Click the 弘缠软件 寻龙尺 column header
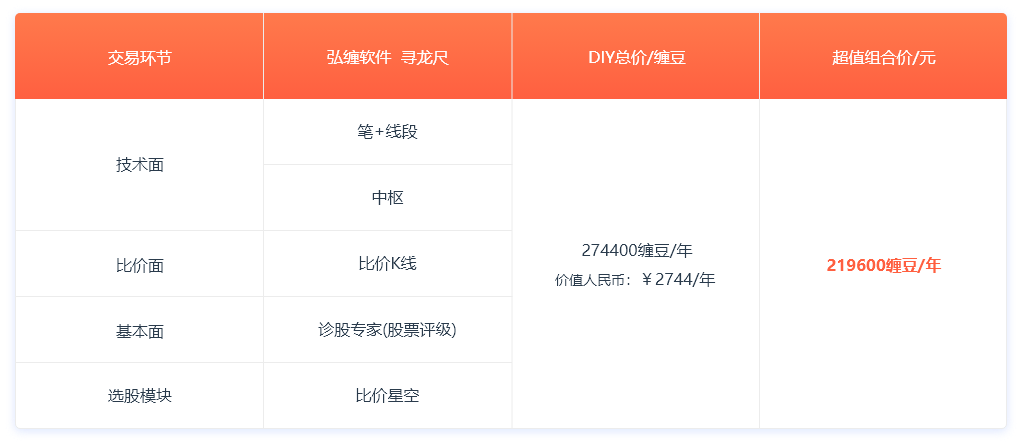 pos(388,57)
